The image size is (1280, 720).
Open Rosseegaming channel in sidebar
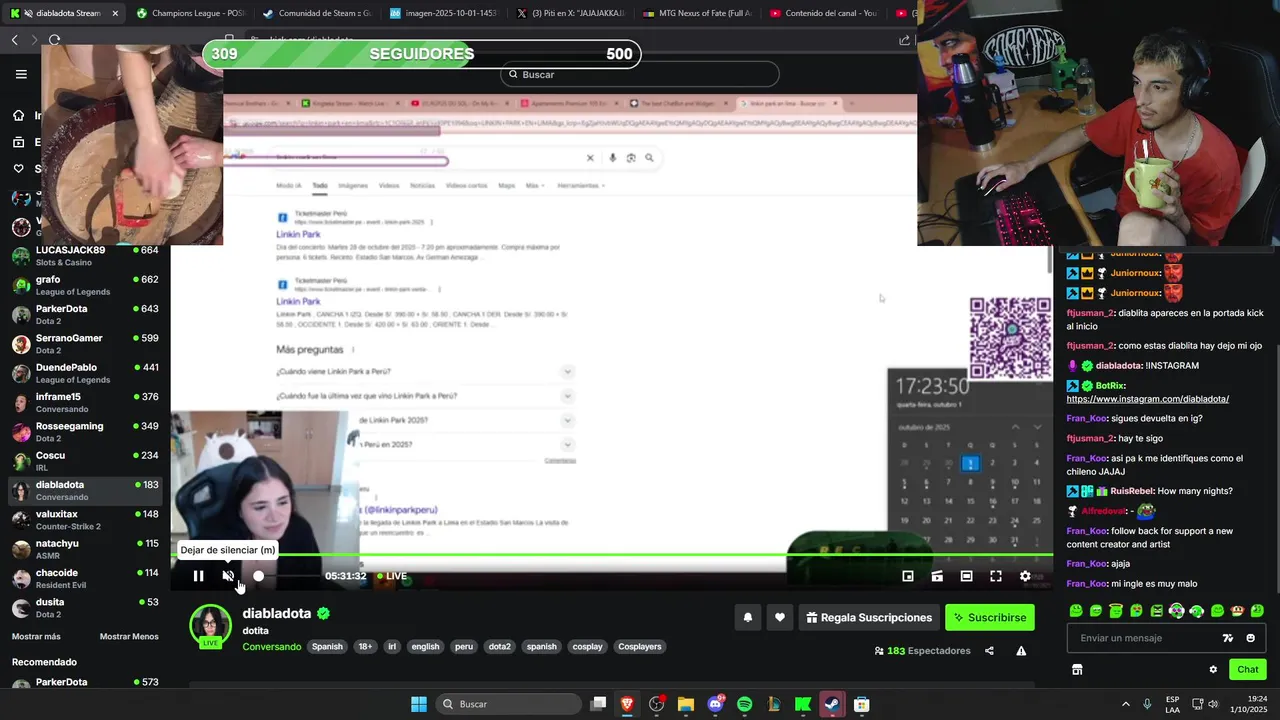point(85,432)
